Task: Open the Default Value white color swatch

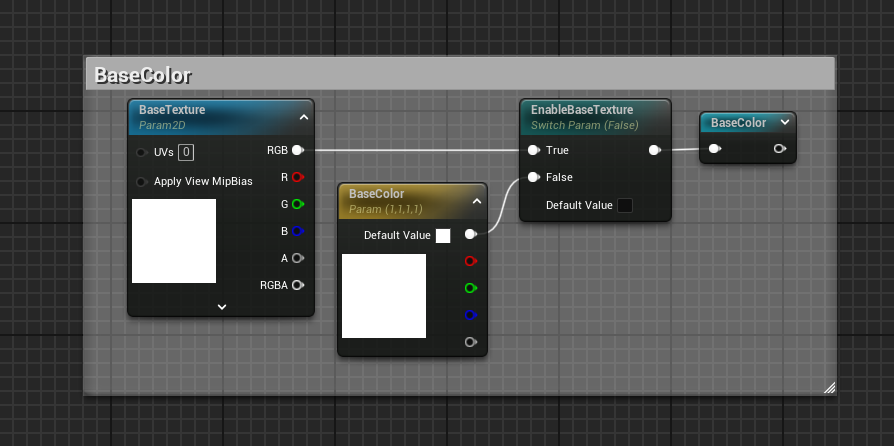Action: pyautogui.click(x=443, y=236)
